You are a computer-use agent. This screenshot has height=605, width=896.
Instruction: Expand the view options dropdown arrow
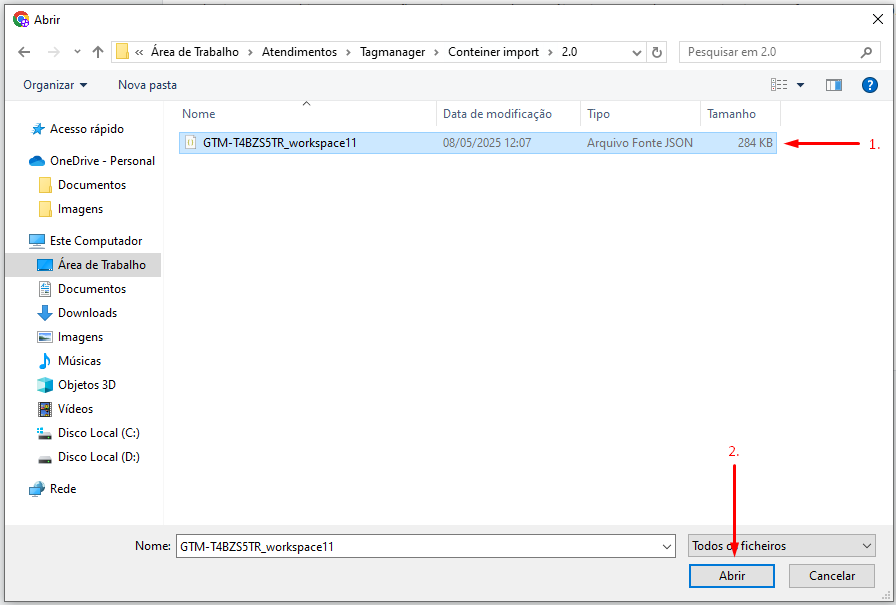(801, 85)
